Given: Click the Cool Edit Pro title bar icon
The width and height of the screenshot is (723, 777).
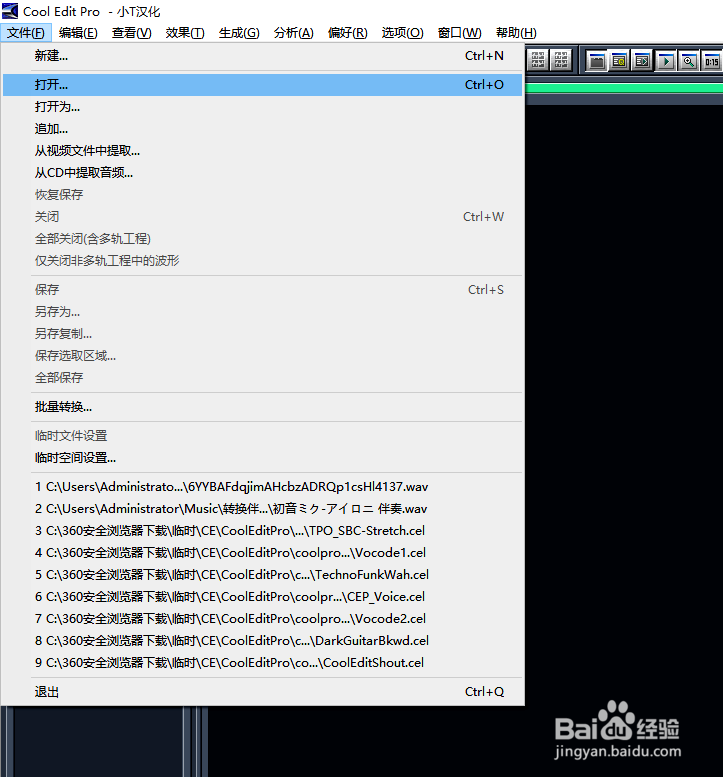Looking at the screenshot, I should pos(10,11).
